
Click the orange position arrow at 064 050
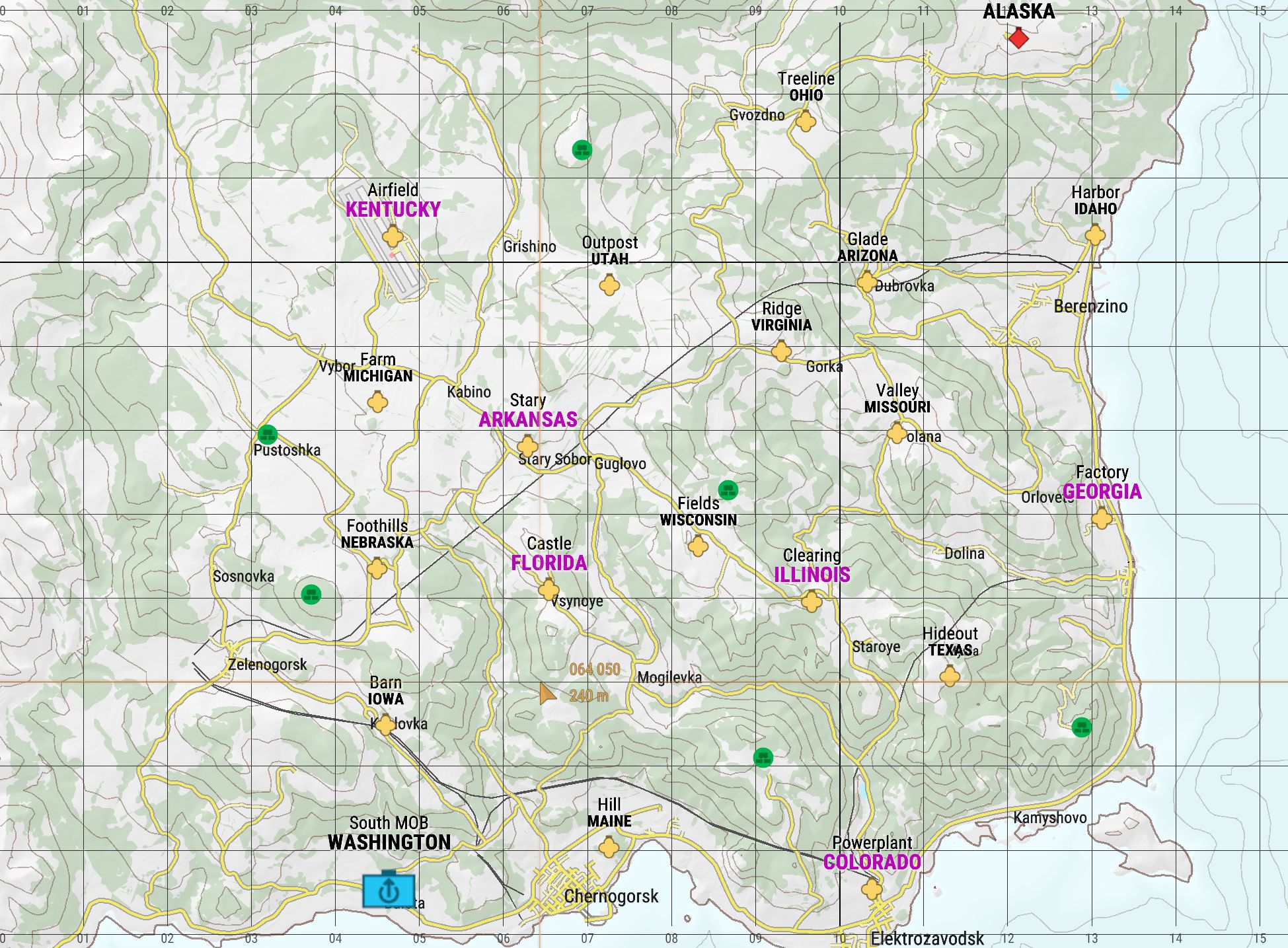point(547,694)
